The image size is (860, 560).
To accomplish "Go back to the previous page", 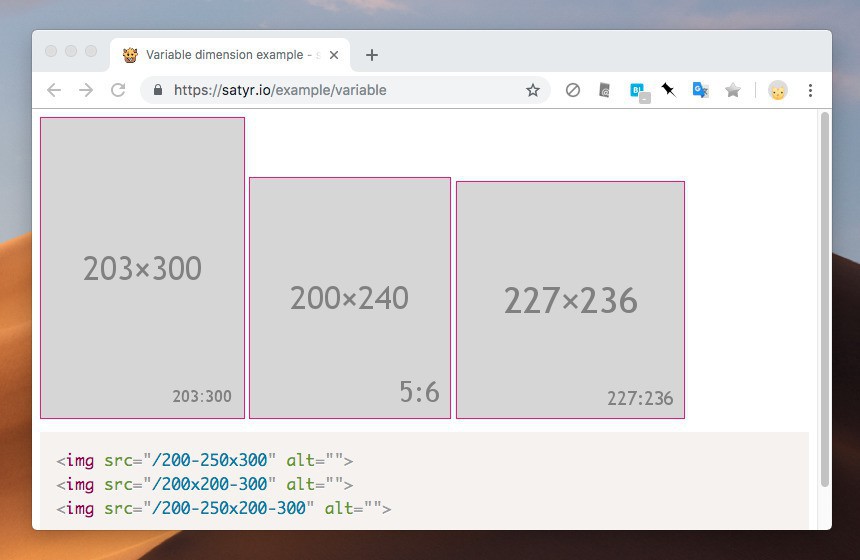I will click(x=54, y=90).
